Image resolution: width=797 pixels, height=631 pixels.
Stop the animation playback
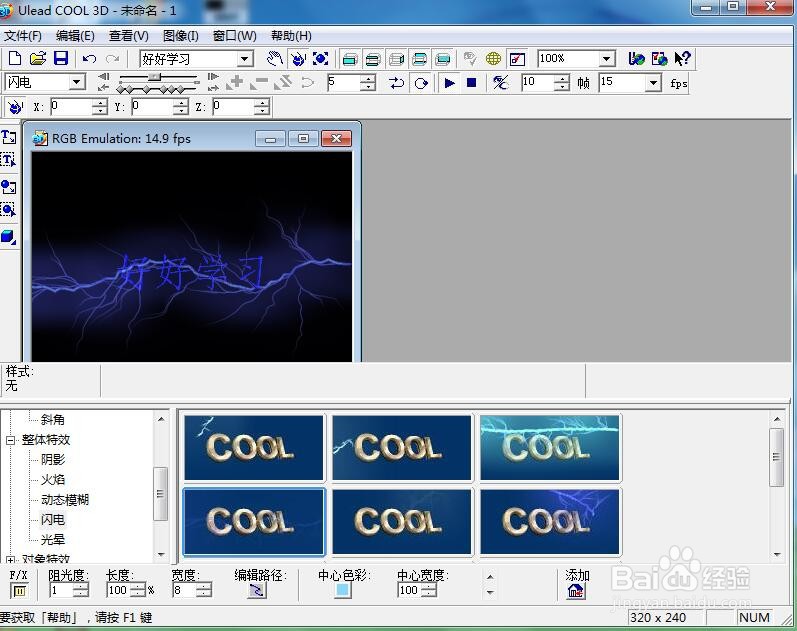[471, 83]
